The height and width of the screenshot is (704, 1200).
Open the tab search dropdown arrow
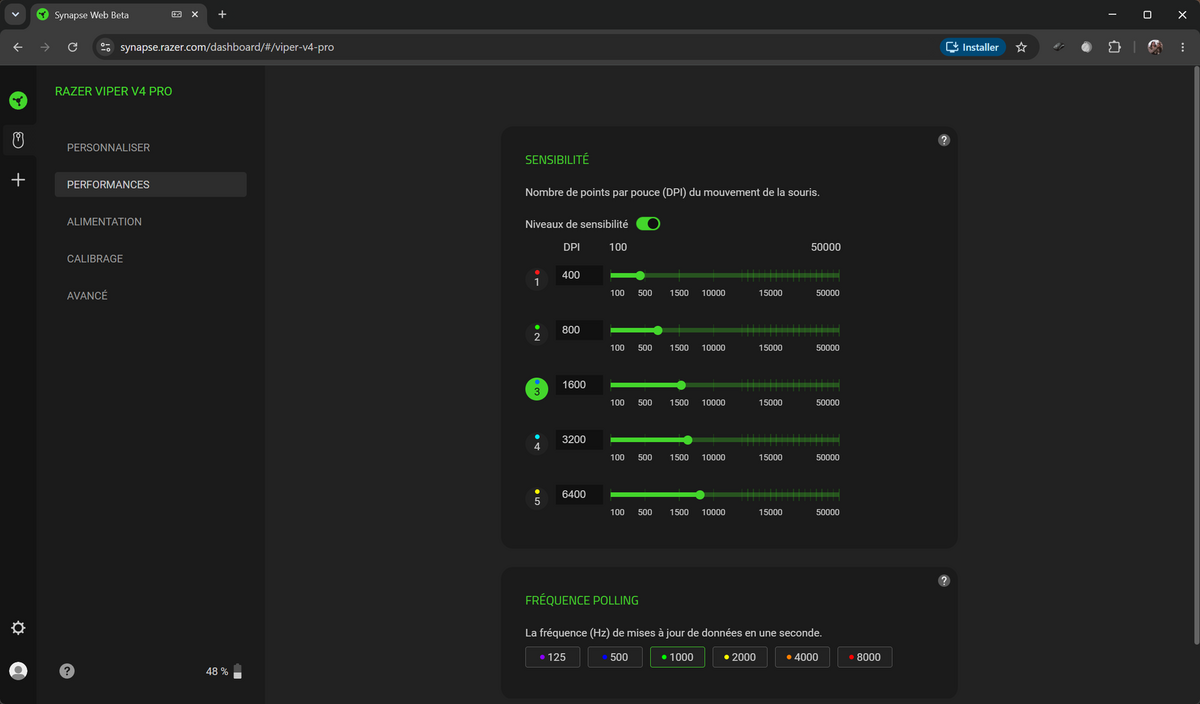pyautogui.click(x=15, y=15)
